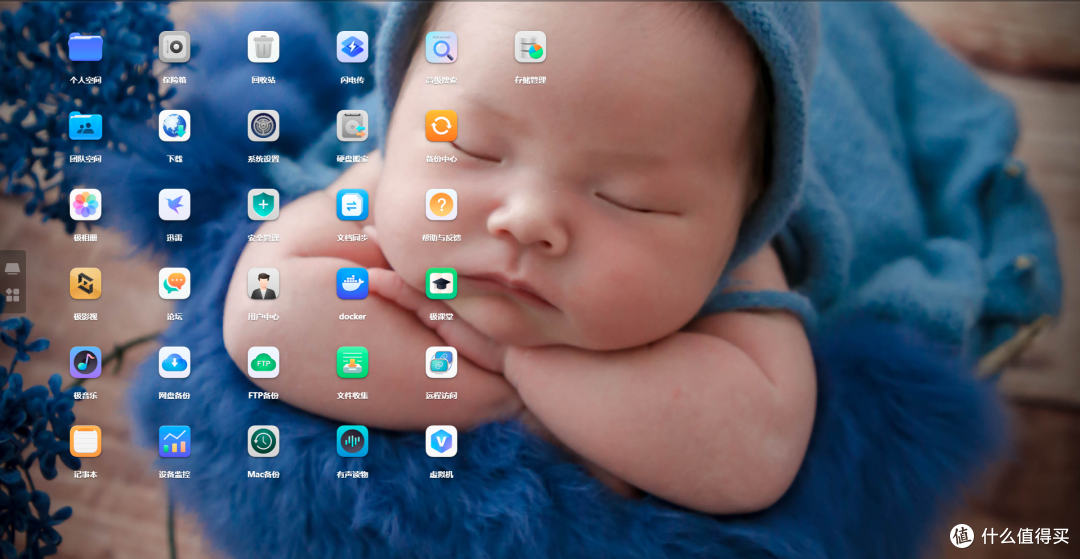This screenshot has height=559, width=1080.
Task: Click the app grid icon in left sidebar
Action: (12, 295)
